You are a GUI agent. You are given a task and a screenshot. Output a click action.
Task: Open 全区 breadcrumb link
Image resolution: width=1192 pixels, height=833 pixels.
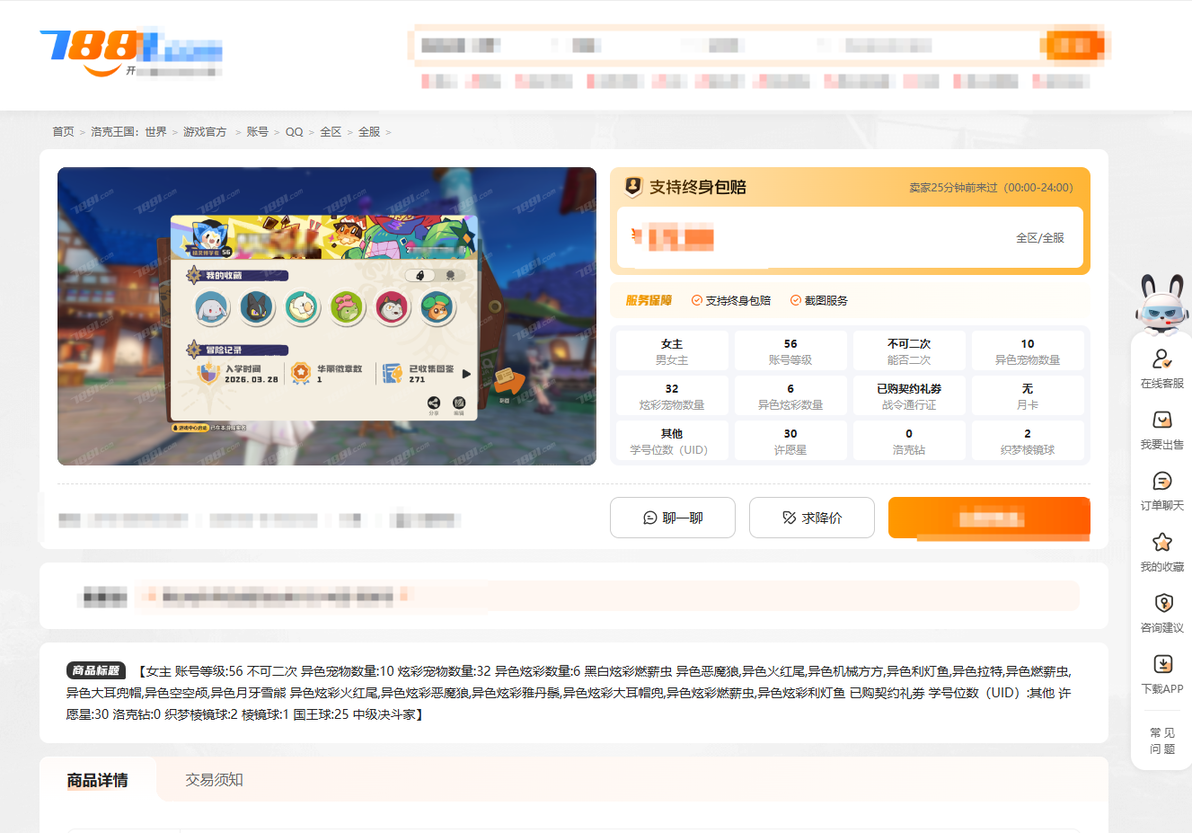[331, 131]
